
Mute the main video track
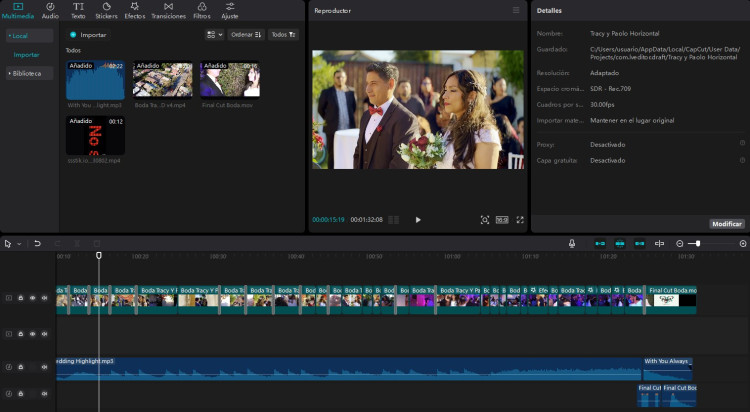(x=44, y=298)
